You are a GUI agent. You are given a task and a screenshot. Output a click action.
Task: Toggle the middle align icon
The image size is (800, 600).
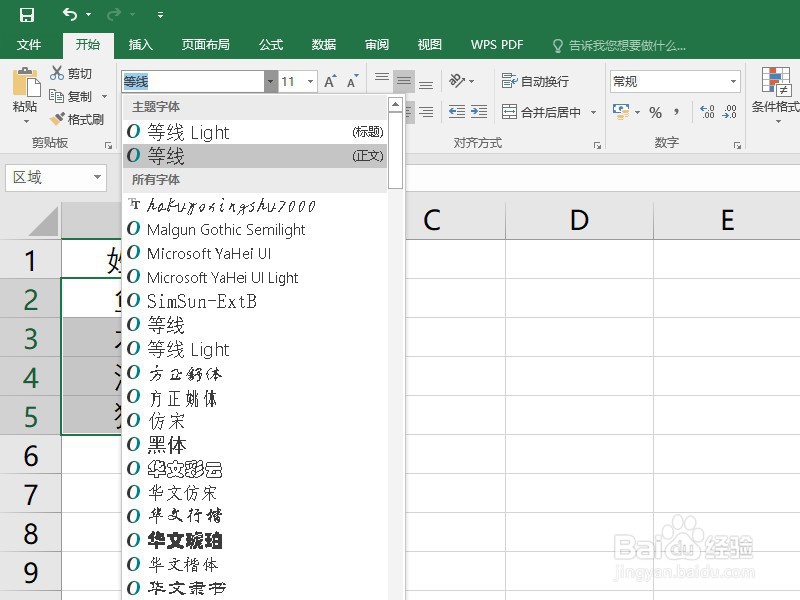pos(404,81)
